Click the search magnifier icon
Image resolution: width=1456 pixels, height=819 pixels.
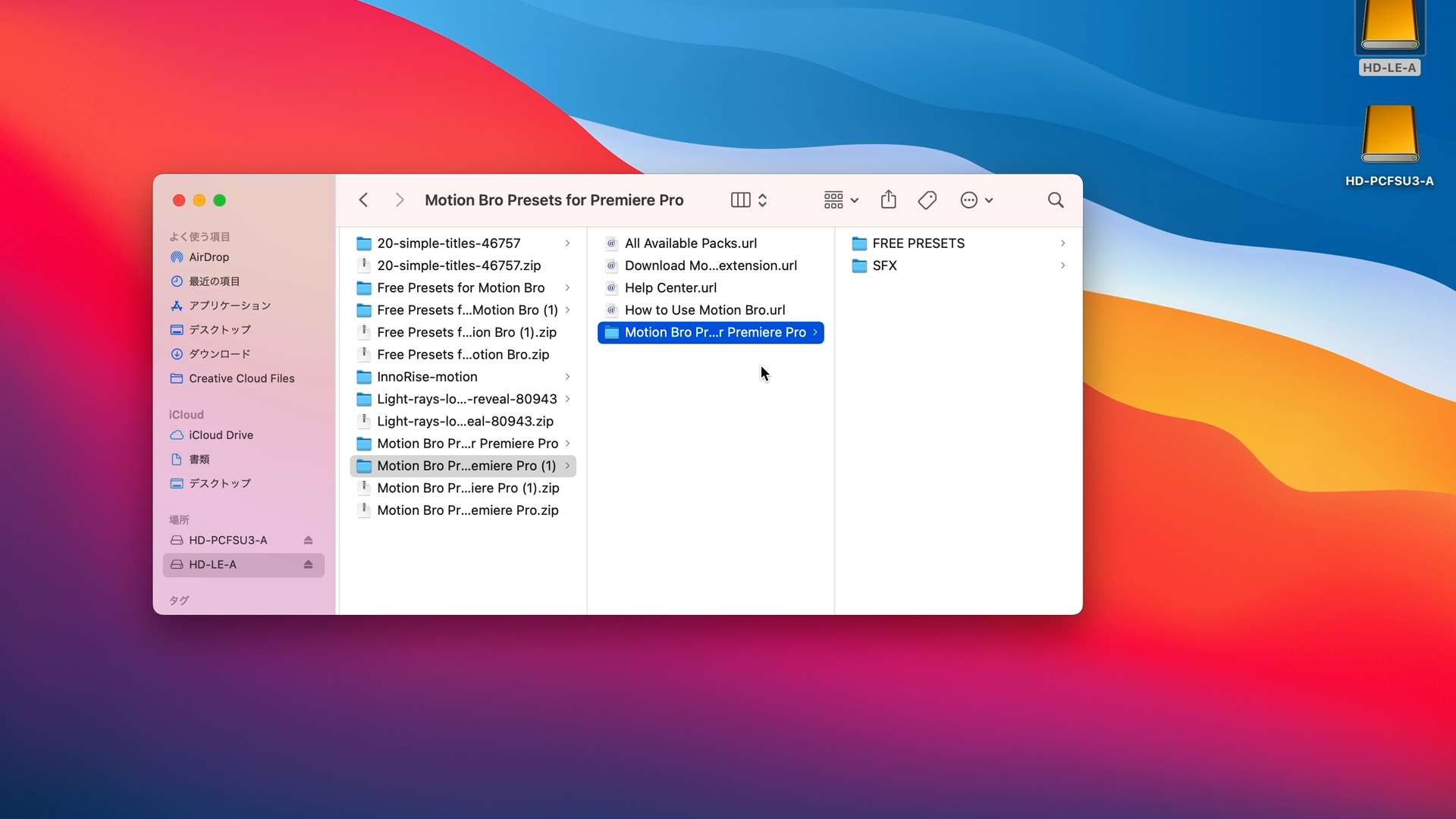1056,200
